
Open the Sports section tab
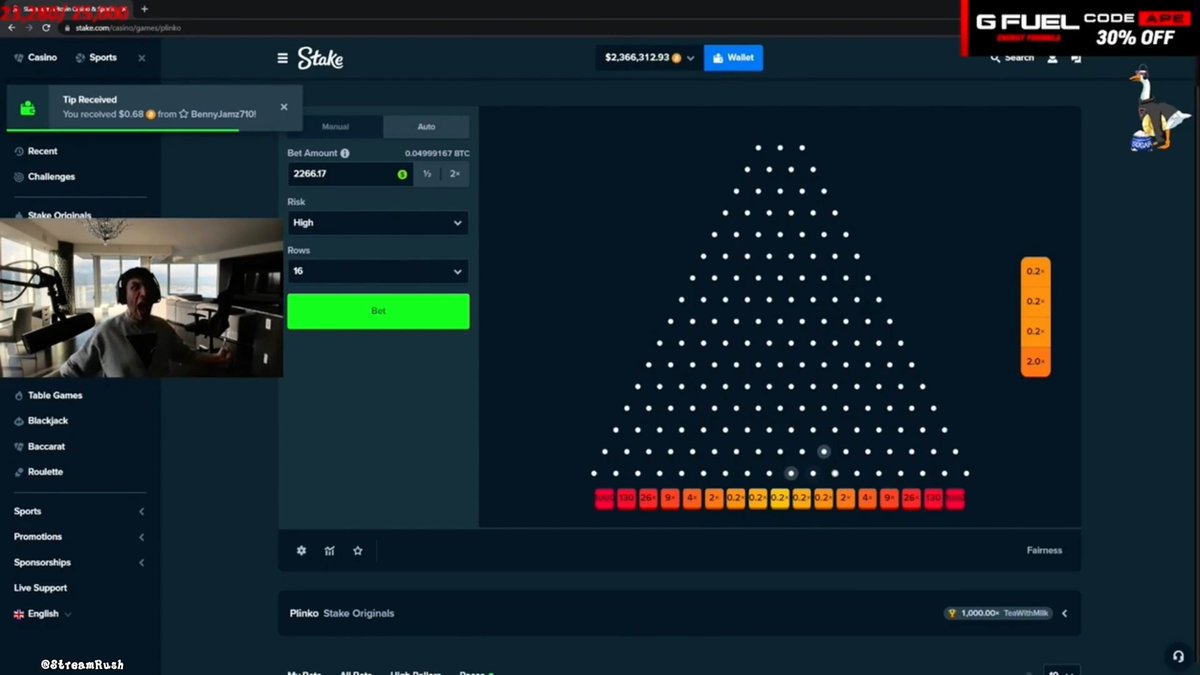point(96,58)
